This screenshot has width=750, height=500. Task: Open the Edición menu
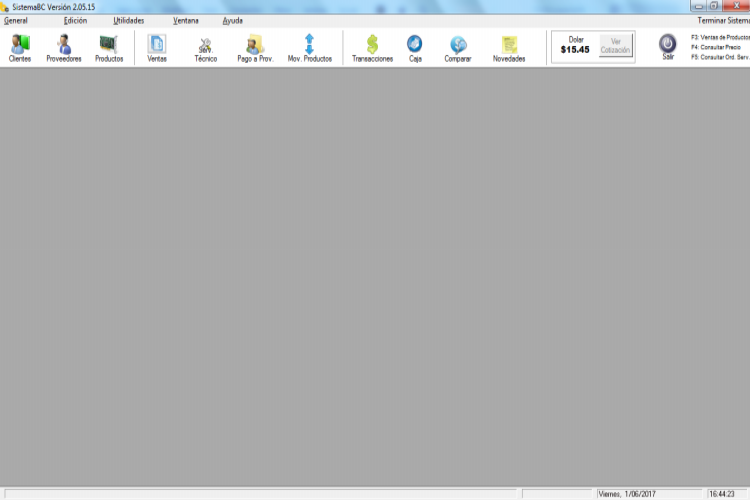point(75,20)
